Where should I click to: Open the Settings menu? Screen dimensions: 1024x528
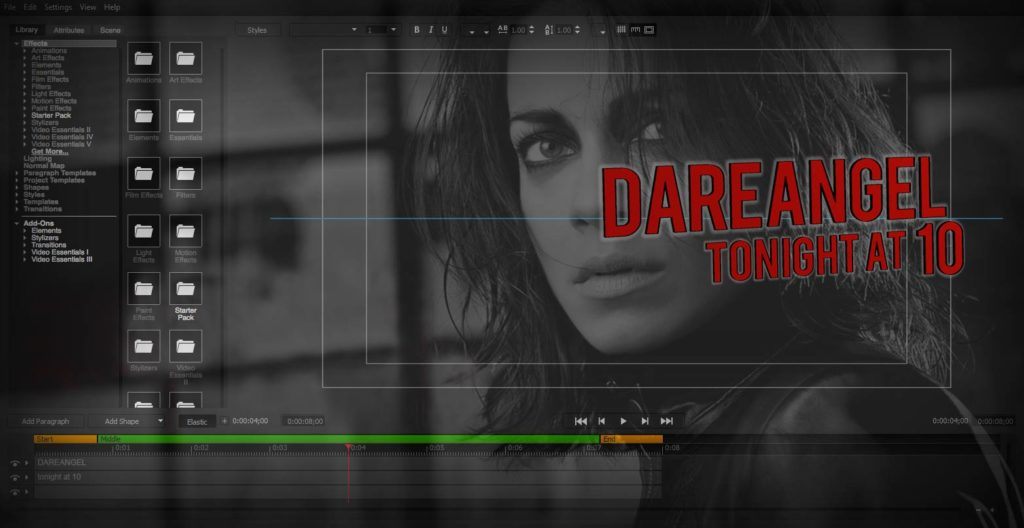coord(58,7)
